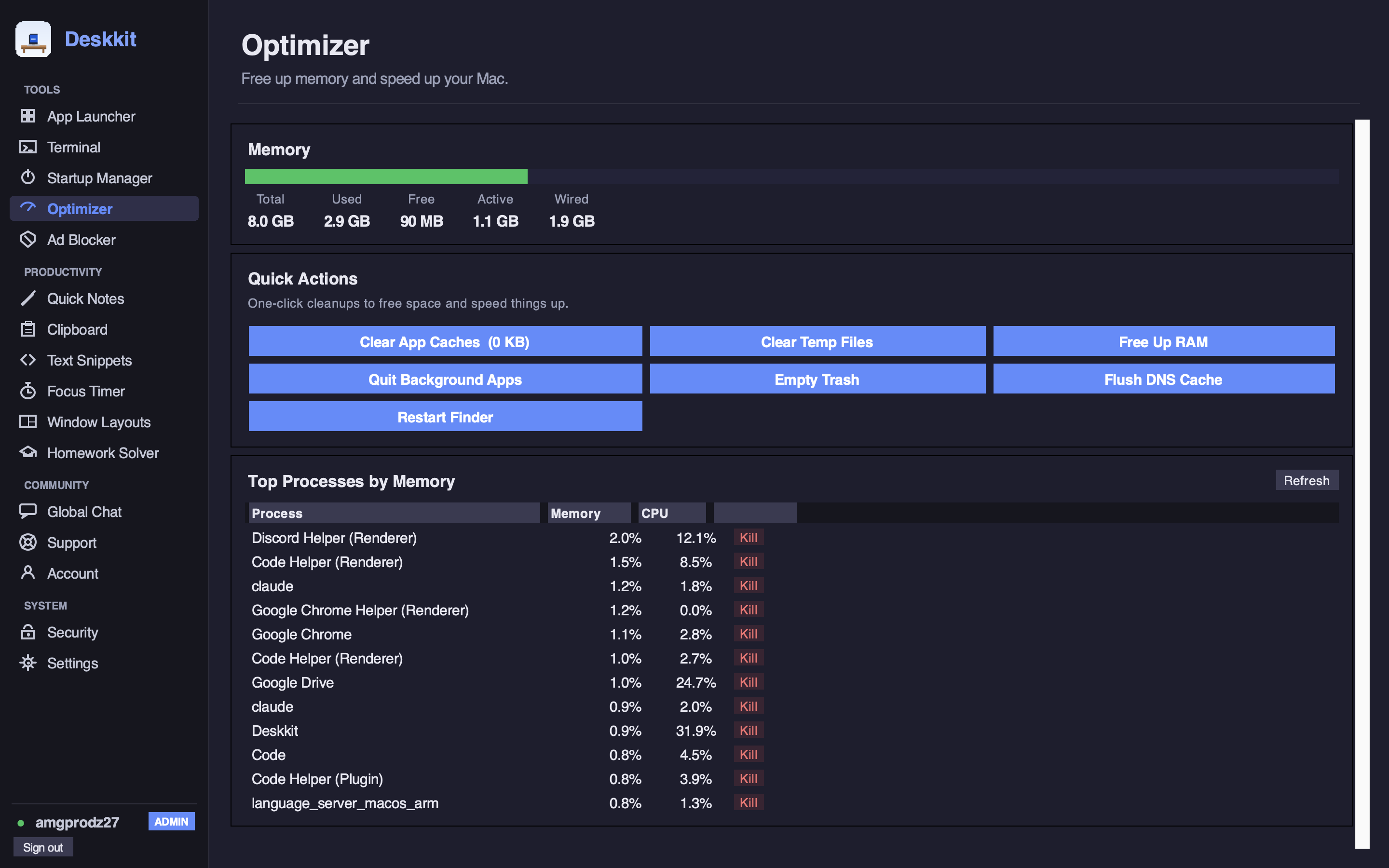
Task: Click the Startup Manager power icon
Action: coord(27,177)
